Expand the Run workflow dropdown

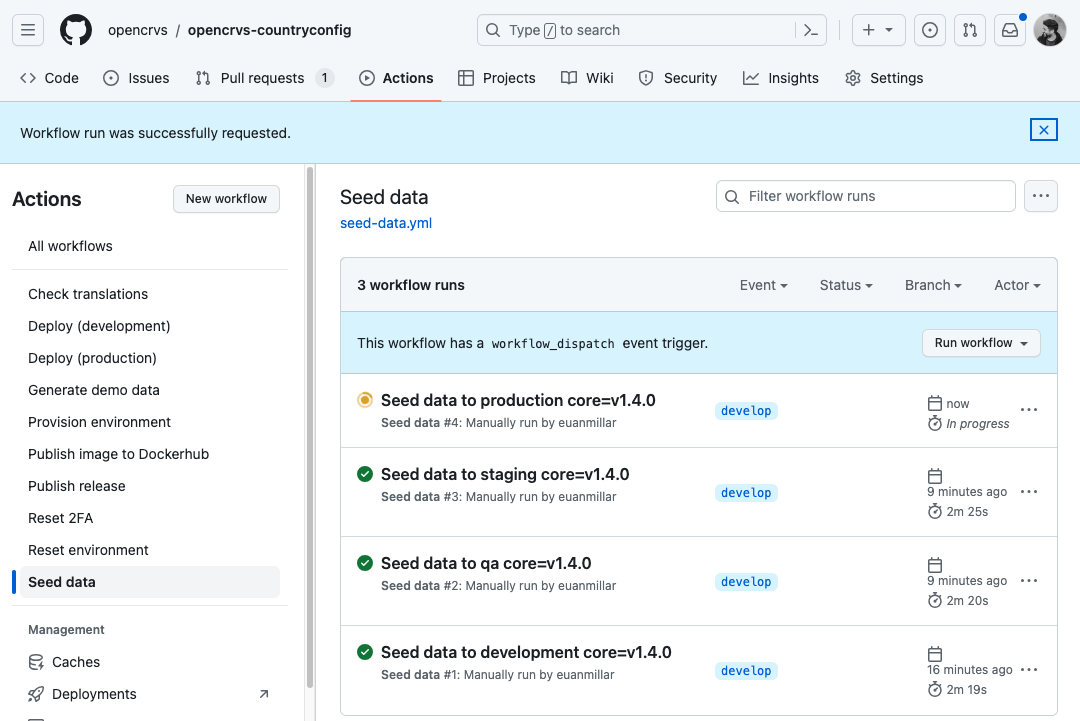(981, 343)
